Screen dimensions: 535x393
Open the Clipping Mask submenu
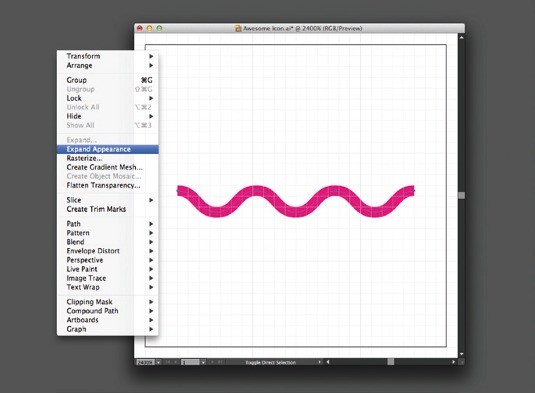pos(107,302)
